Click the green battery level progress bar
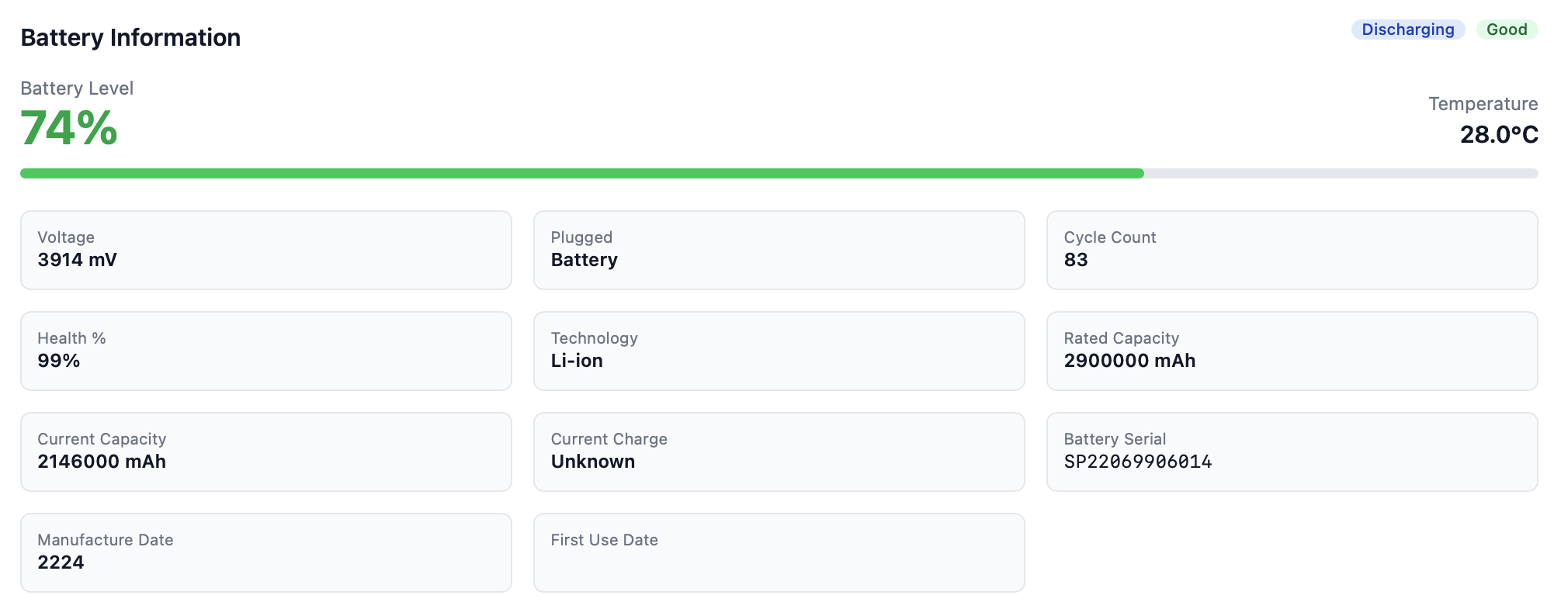 click(x=582, y=174)
